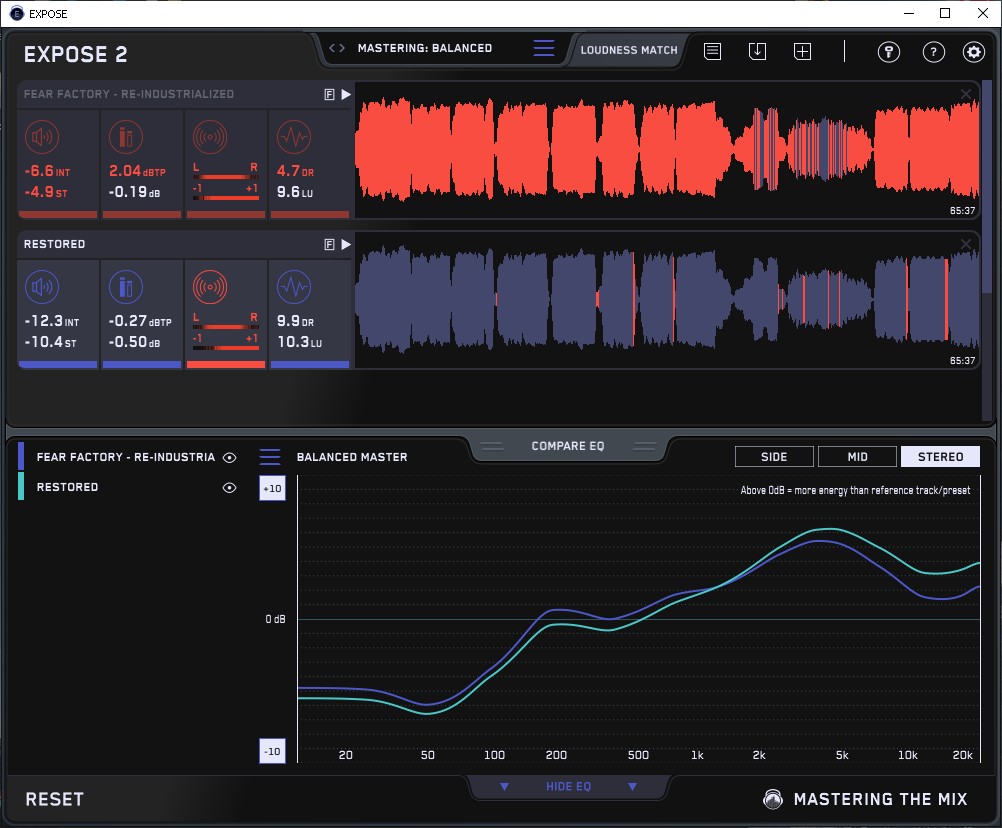Open the Mastering: Balanced preset list menu
Viewport: 1002px width, 828px height.
pyautogui.click(x=543, y=48)
